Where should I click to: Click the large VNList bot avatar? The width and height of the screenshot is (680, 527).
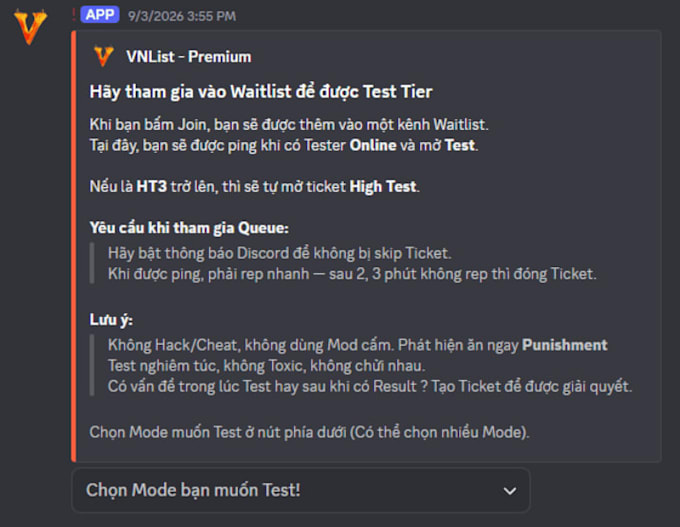[30, 27]
